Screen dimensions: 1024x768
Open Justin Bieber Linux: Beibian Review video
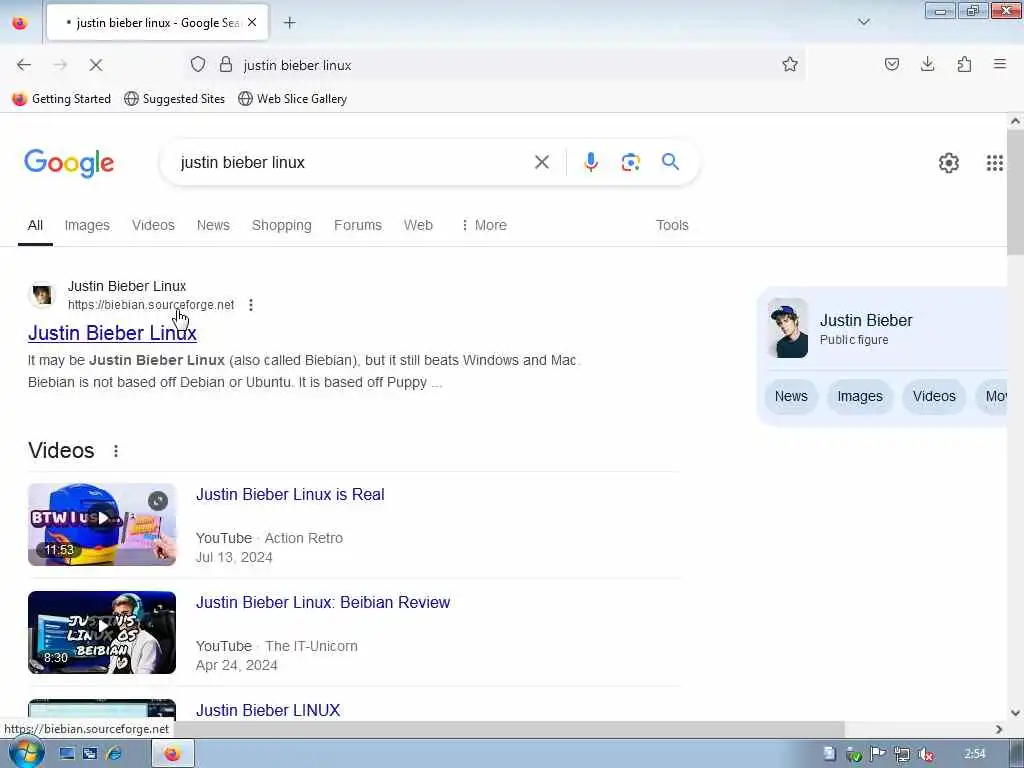coord(323,602)
